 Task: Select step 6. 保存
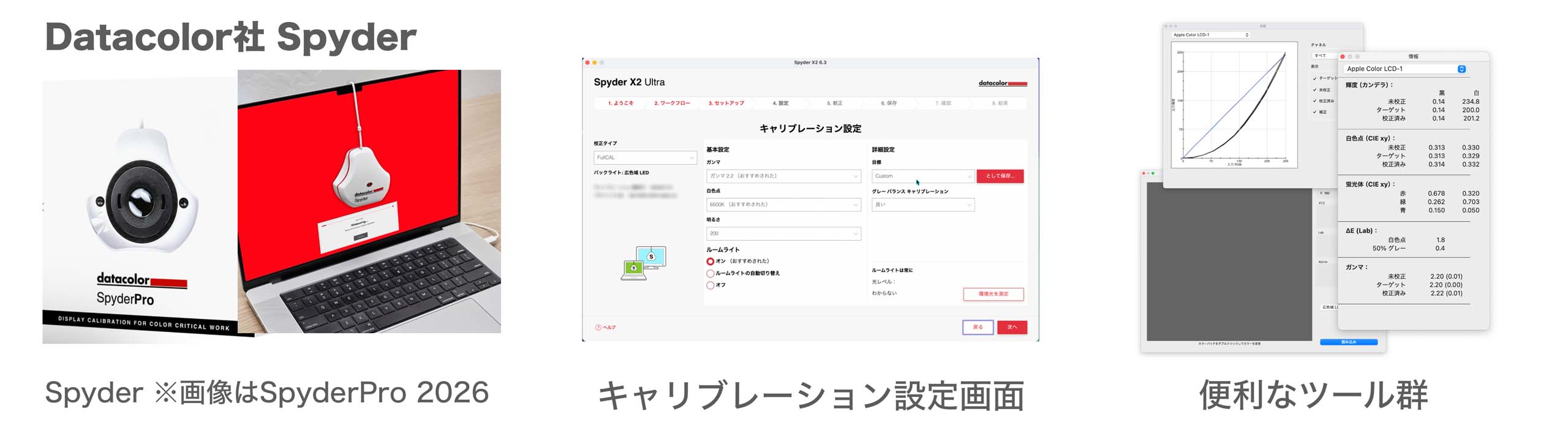pos(889,103)
